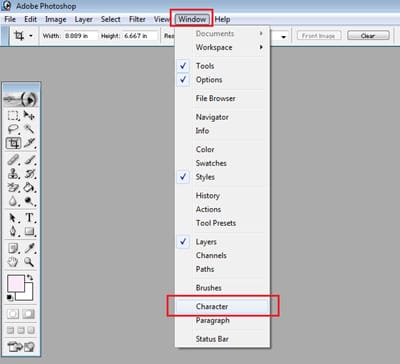Select the Eraser tool
400x364 pixels.
[13, 187]
